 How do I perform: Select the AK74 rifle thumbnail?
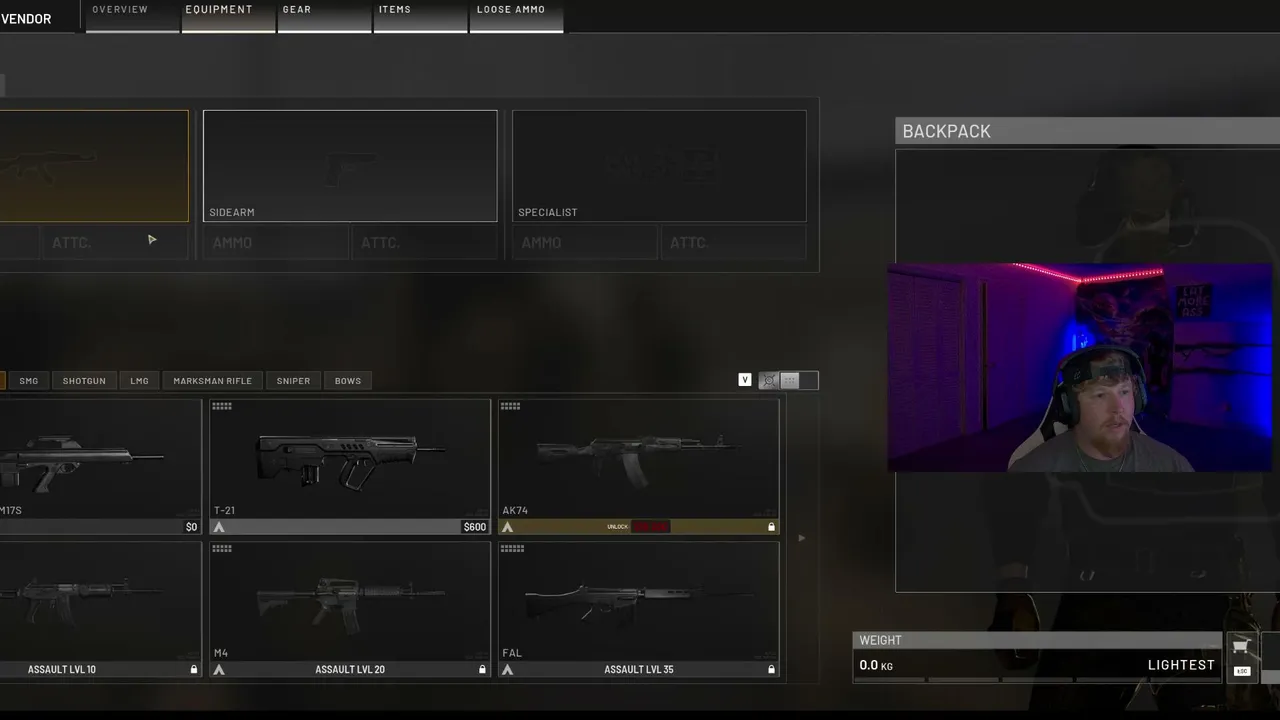(x=639, y=459)
